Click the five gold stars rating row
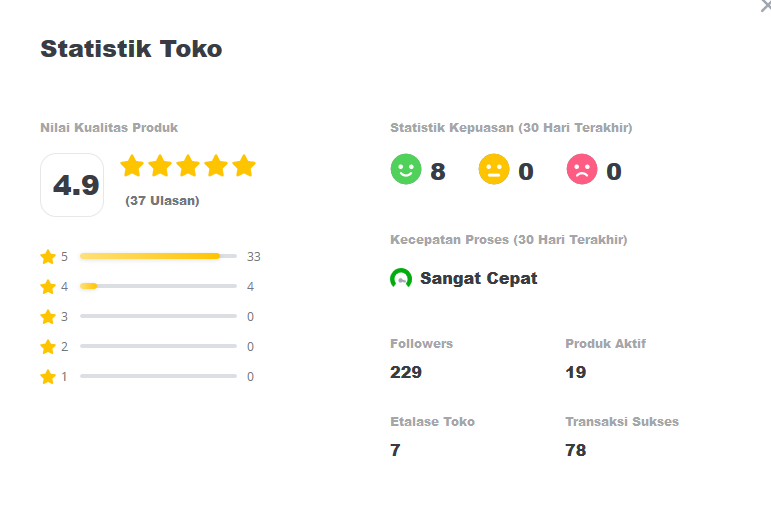This screenshot has height=512, width=771. point(188,166)
